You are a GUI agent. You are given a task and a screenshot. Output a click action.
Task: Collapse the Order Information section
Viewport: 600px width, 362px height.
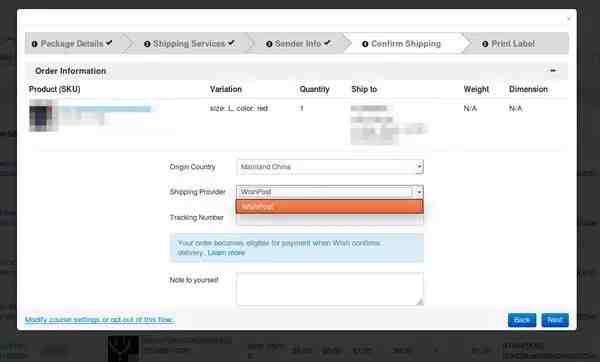click(553, 70)
